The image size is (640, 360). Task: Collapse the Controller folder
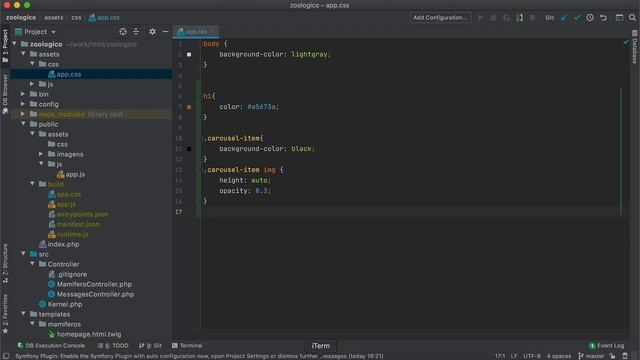(33, 264)
